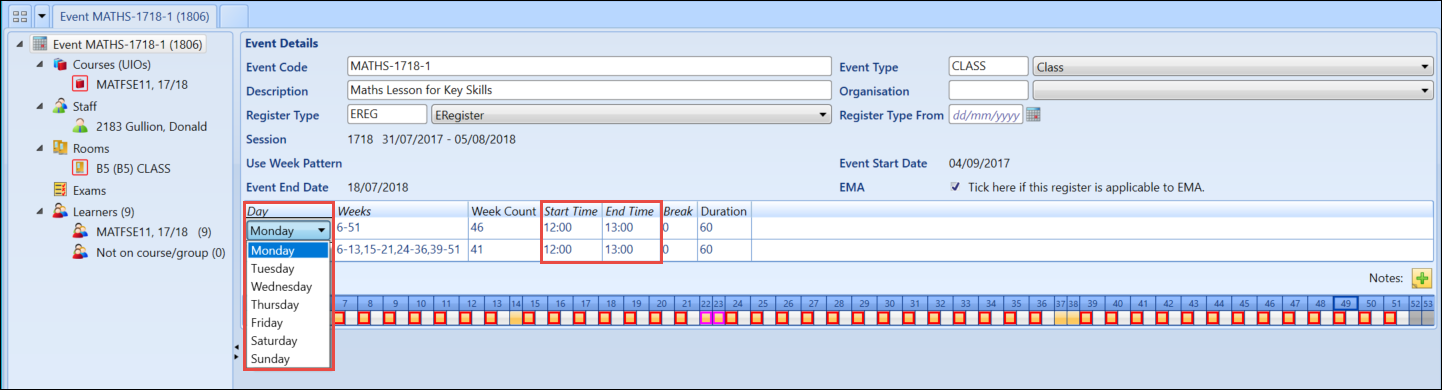Select staff member 2183 Gullion, Donald
Viewport: 1442px width, 390px height.
pyautogui.click(x=151, y=127)
